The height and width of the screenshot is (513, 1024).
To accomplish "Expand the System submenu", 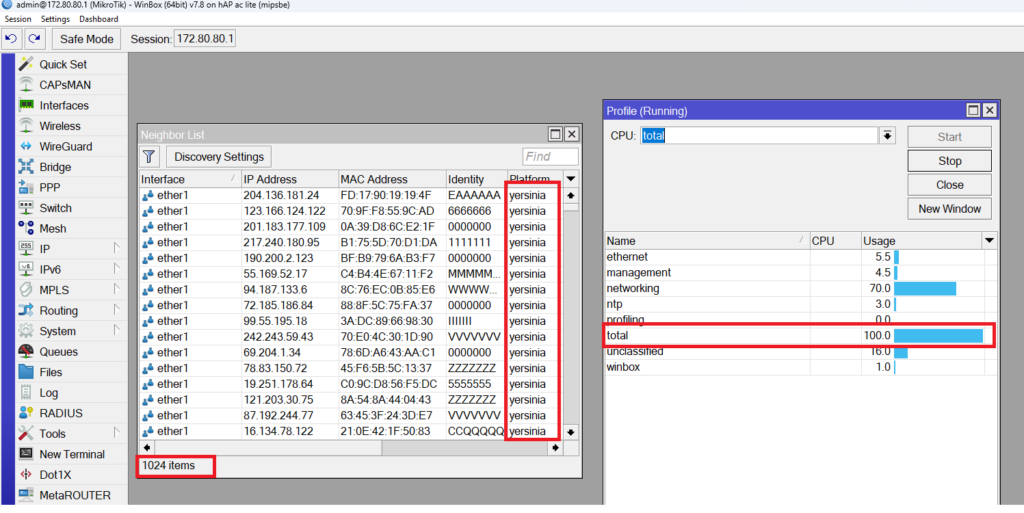I will pos(116,330).
